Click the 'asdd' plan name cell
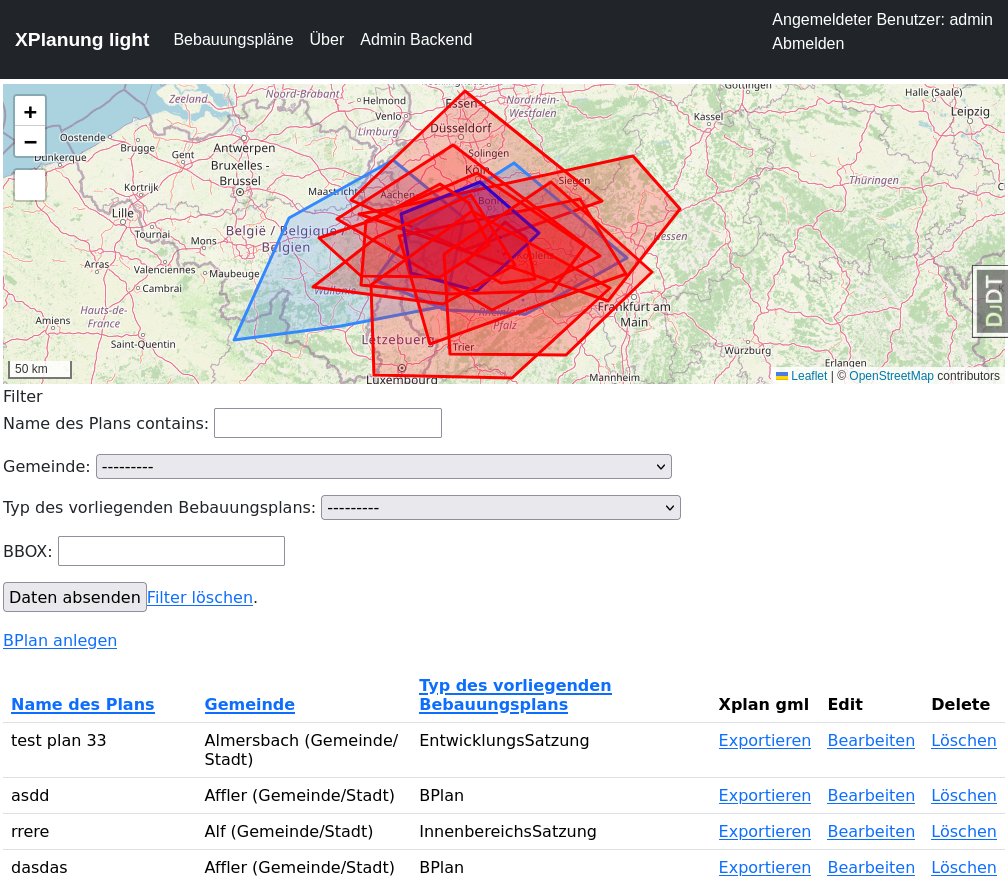Viewport: 1008px width, 884px height. tap(30, 796)
